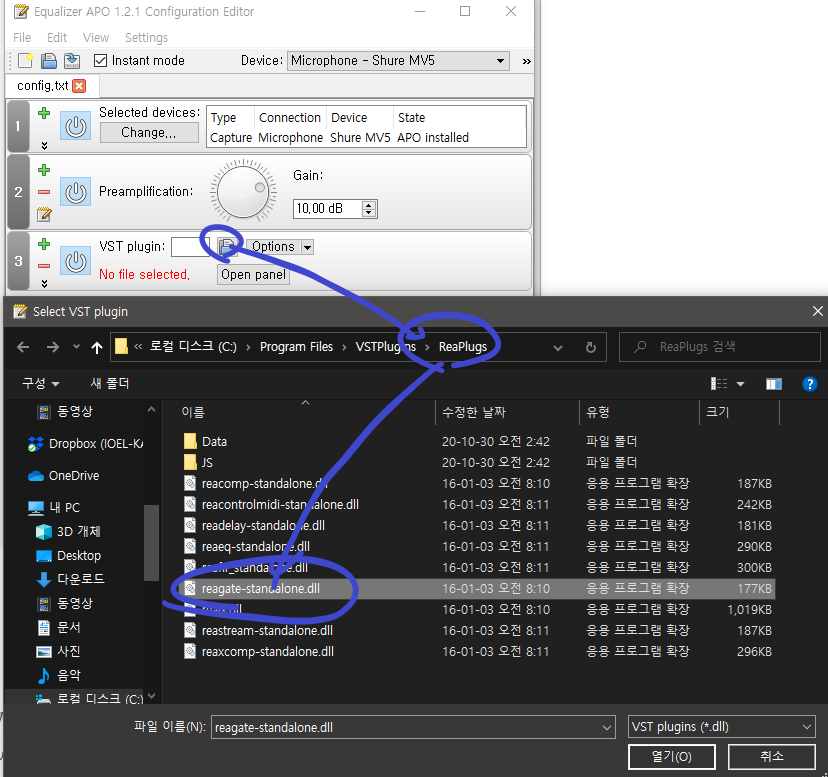Click the Open panel button
Image resolution: width=828 pixels, height=777 pixels.
pyautogui.click(x=253, y=275)
